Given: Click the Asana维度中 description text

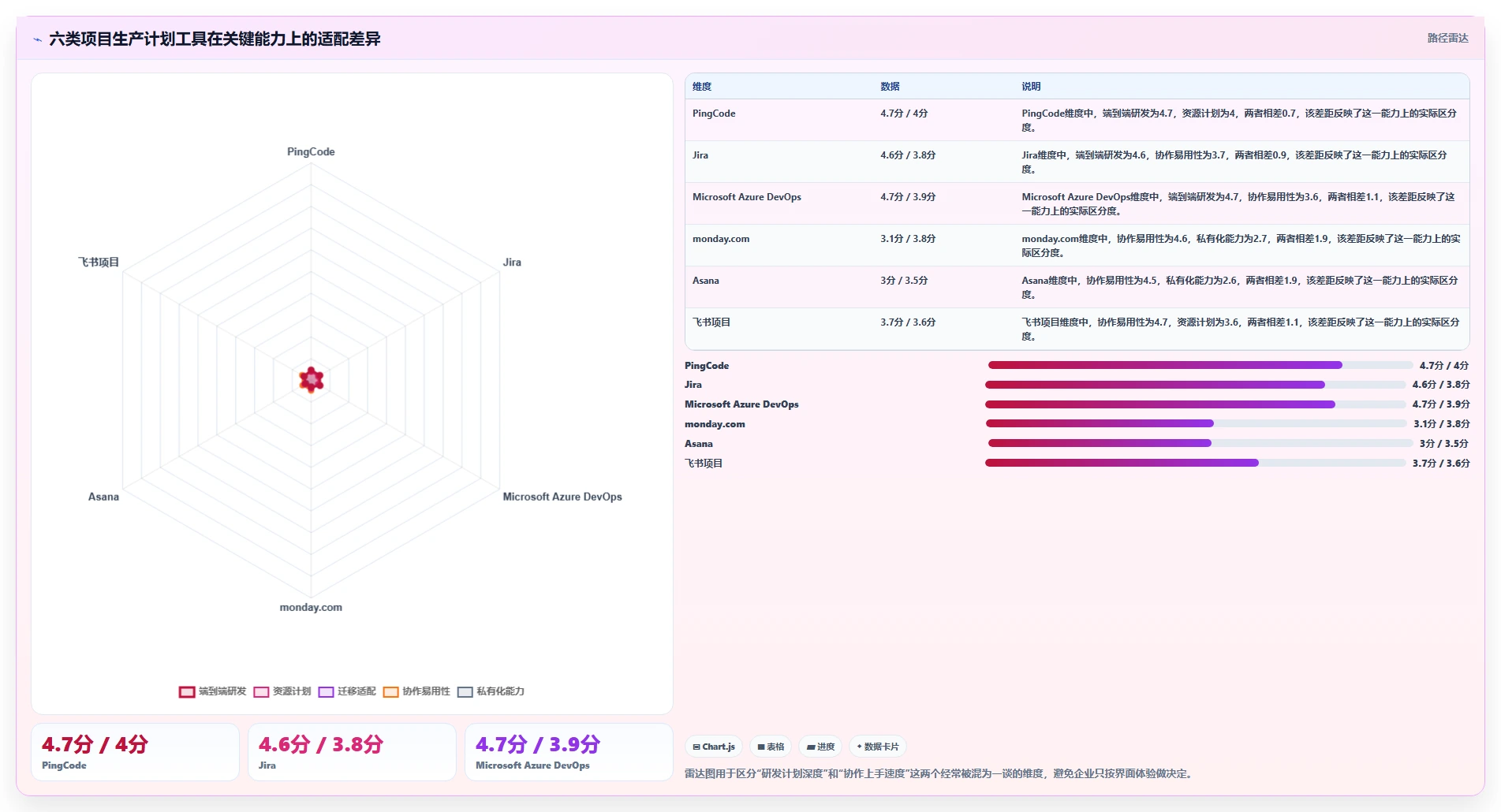Looking at the screenshot, I should tap(1240, 288).
